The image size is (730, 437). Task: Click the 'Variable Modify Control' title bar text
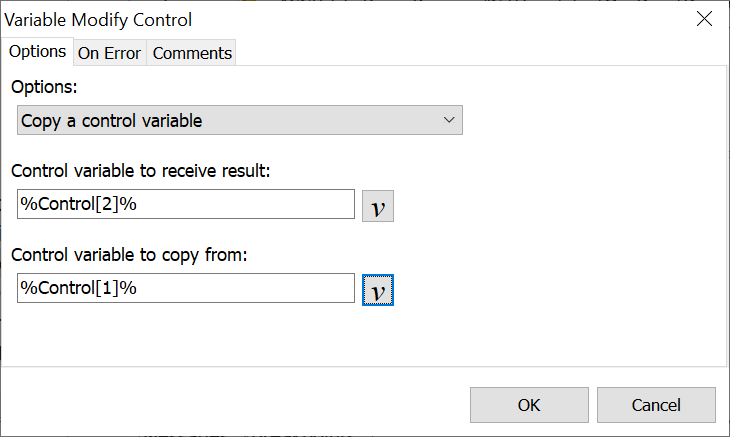click(x=99, y=19)
